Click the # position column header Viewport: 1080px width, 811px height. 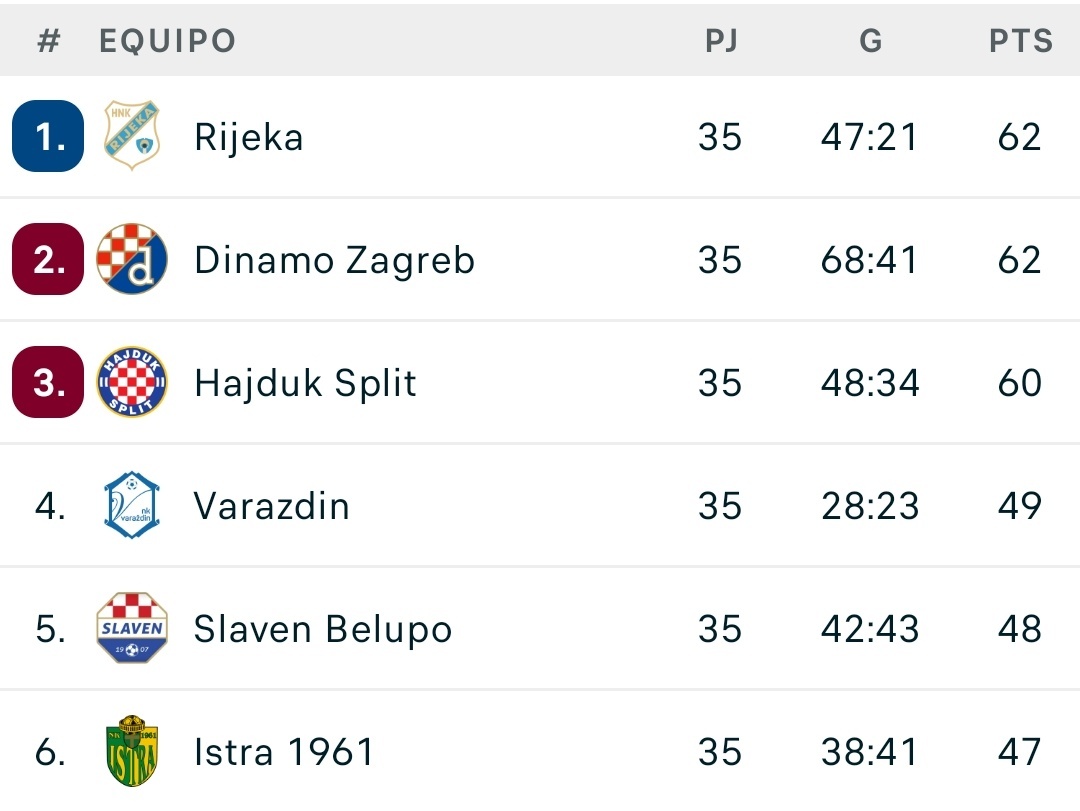coord(49,41)
